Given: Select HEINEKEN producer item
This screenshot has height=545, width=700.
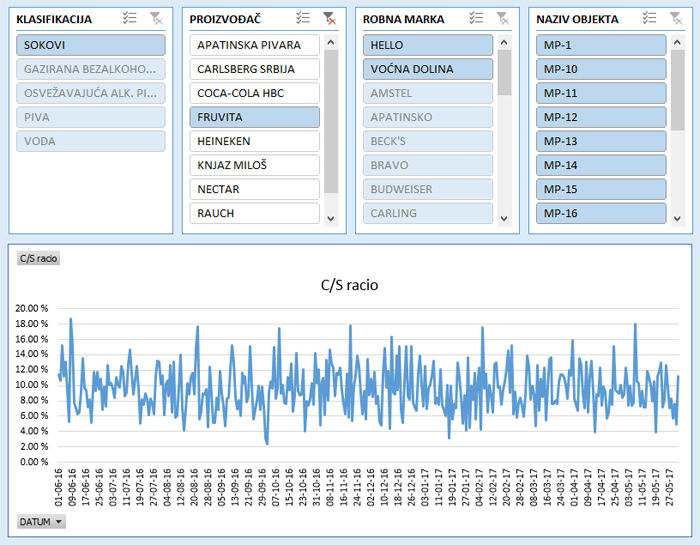Looking at the screenshot, I should 254,141.
